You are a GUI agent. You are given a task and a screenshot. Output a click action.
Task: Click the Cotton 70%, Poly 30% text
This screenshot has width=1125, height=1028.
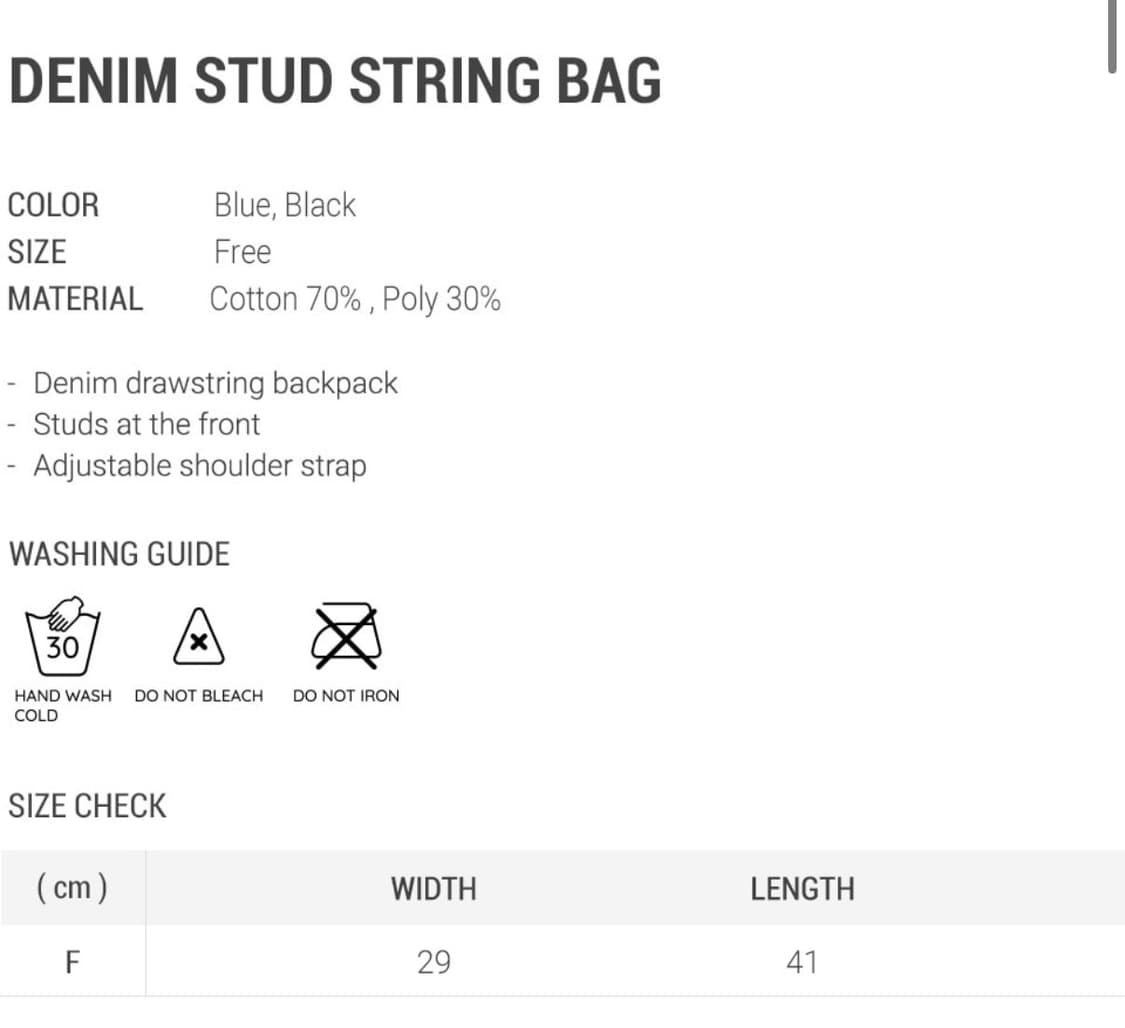click(355, 299)
